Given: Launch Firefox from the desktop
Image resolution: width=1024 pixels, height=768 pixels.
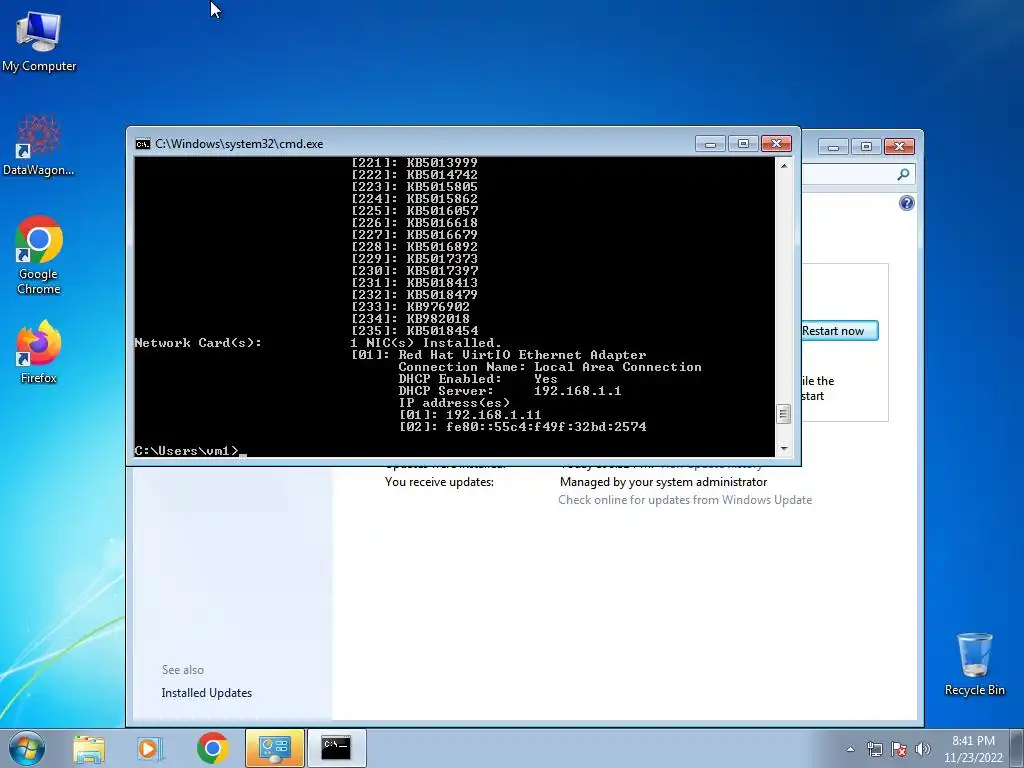Looking at the screenshot, I should point(39,352).
